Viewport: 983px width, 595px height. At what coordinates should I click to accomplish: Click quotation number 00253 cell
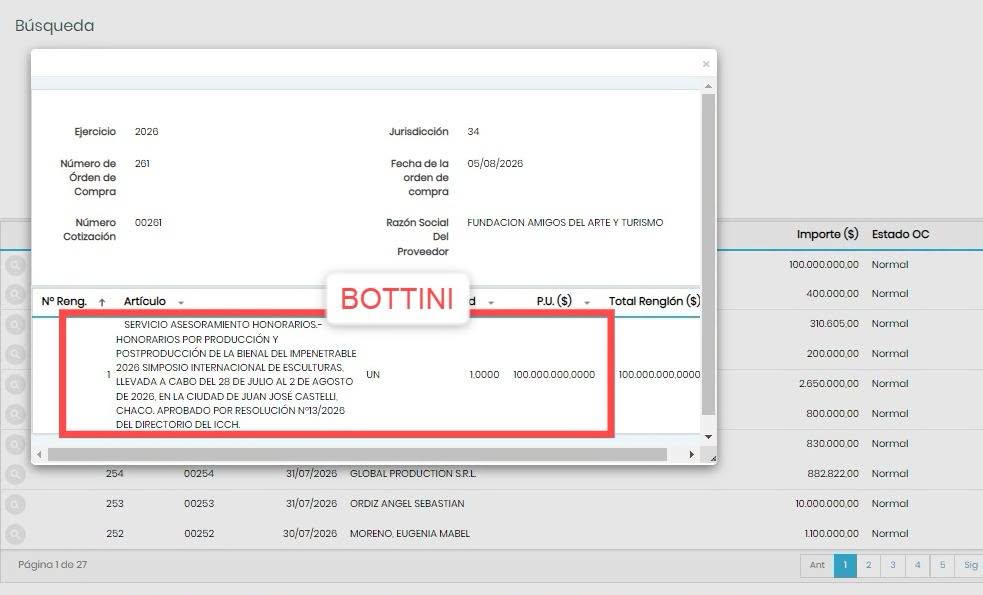click(x=199, y=504)
